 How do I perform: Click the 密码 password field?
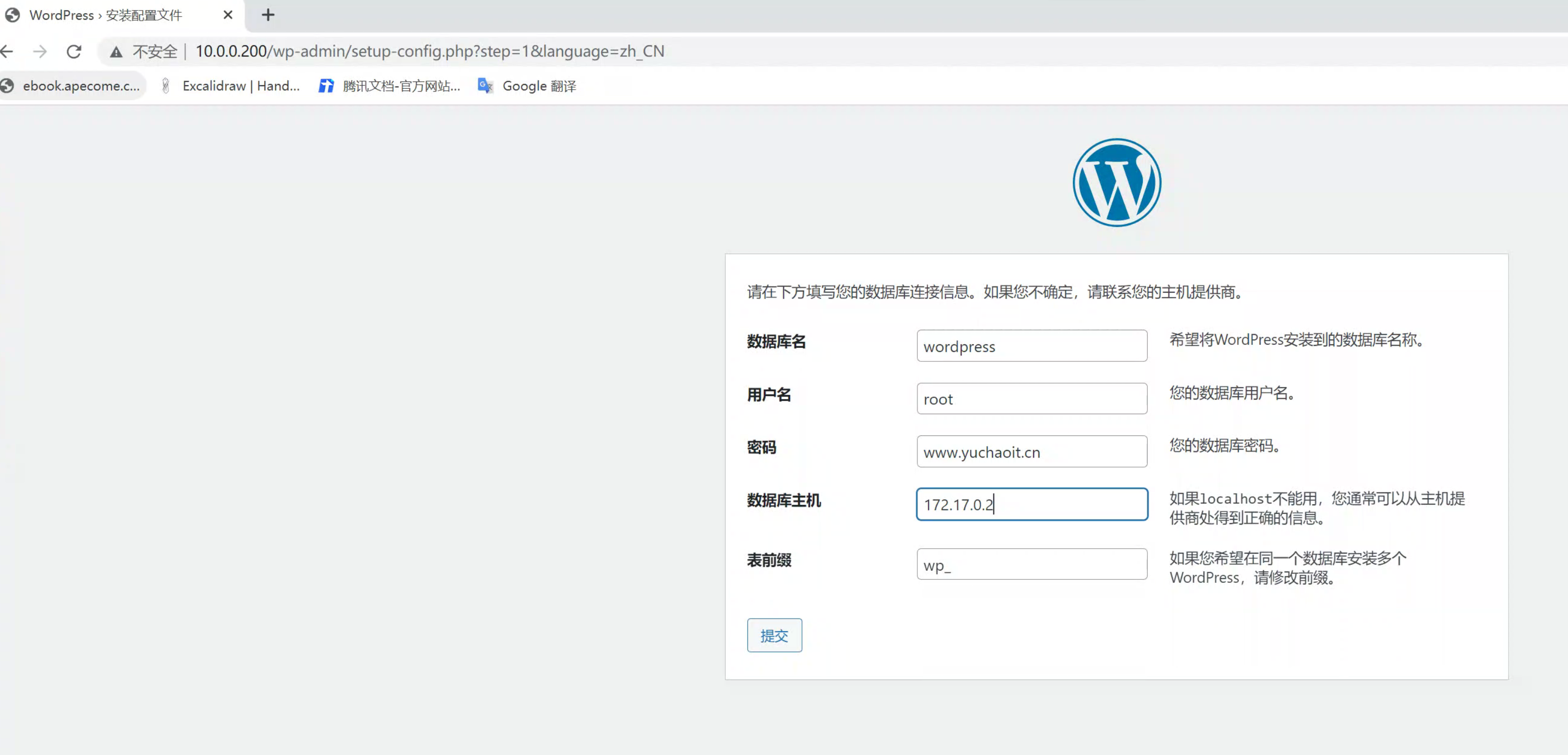[1031, 452]
